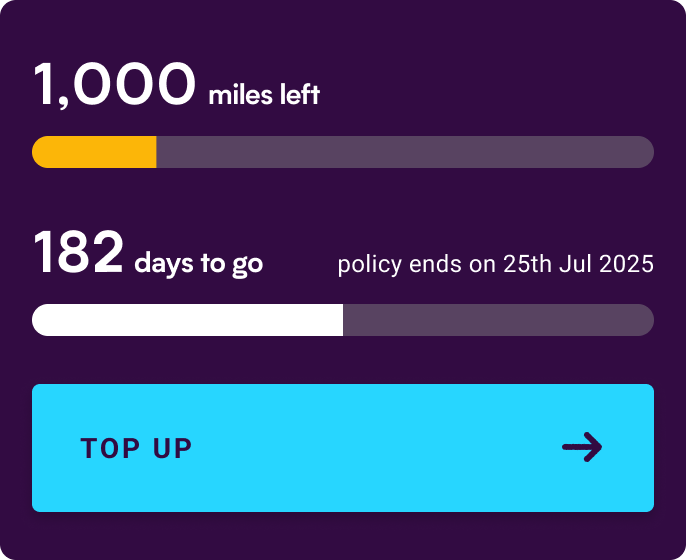Click the rounded right end of the miles bar

point(647,152)
